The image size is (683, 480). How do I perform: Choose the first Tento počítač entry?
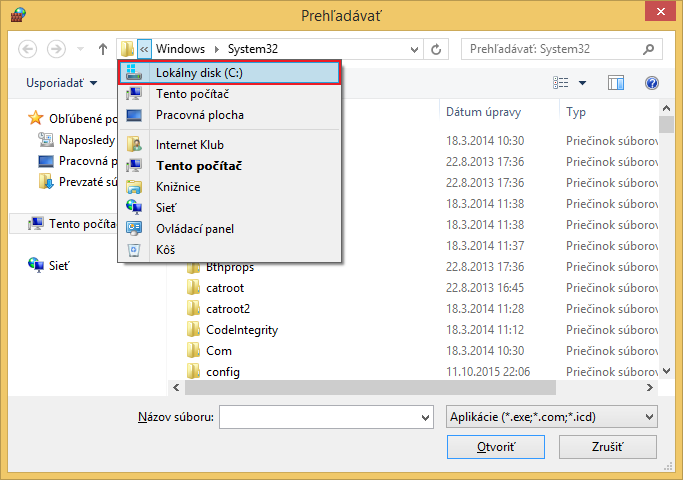(x=229, y=94)
